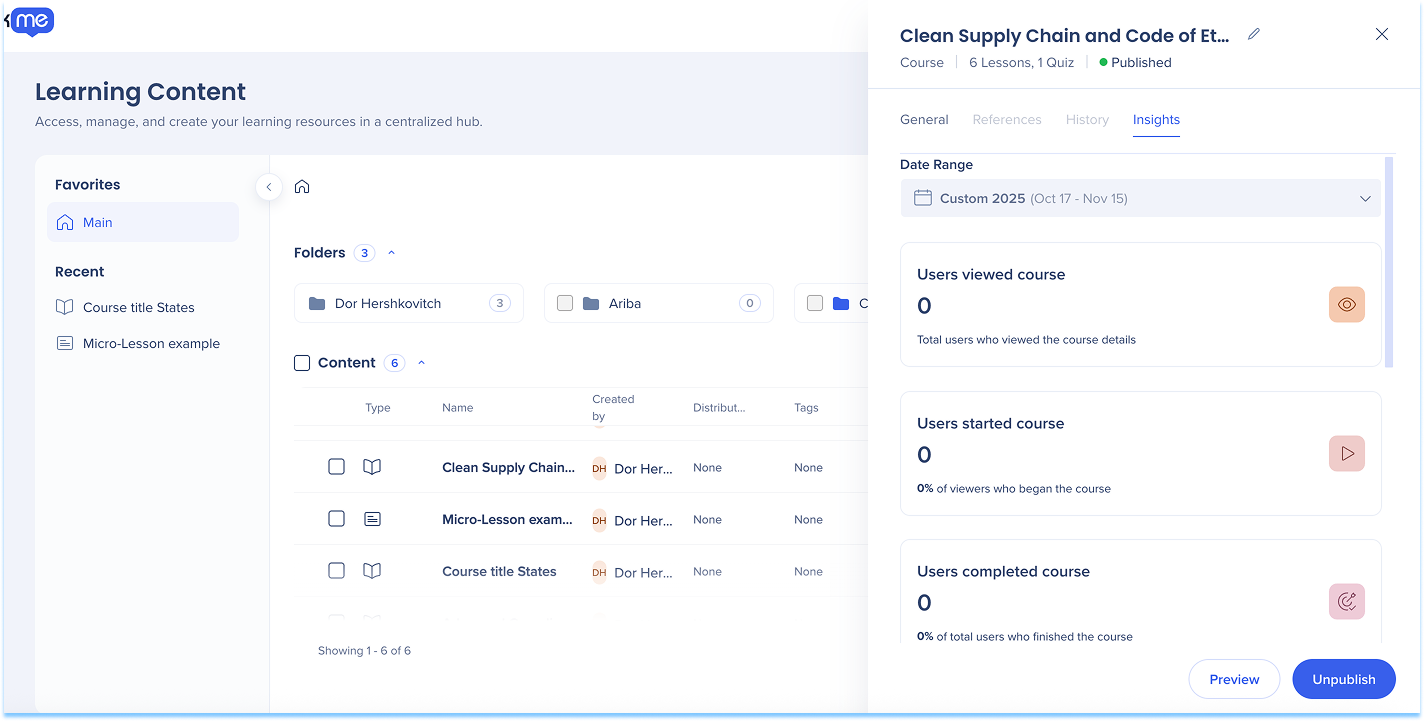Click the Micro-Lesson example row type icon
The height and width of the screenshot is (721, 1424).
tap(372, 519)
